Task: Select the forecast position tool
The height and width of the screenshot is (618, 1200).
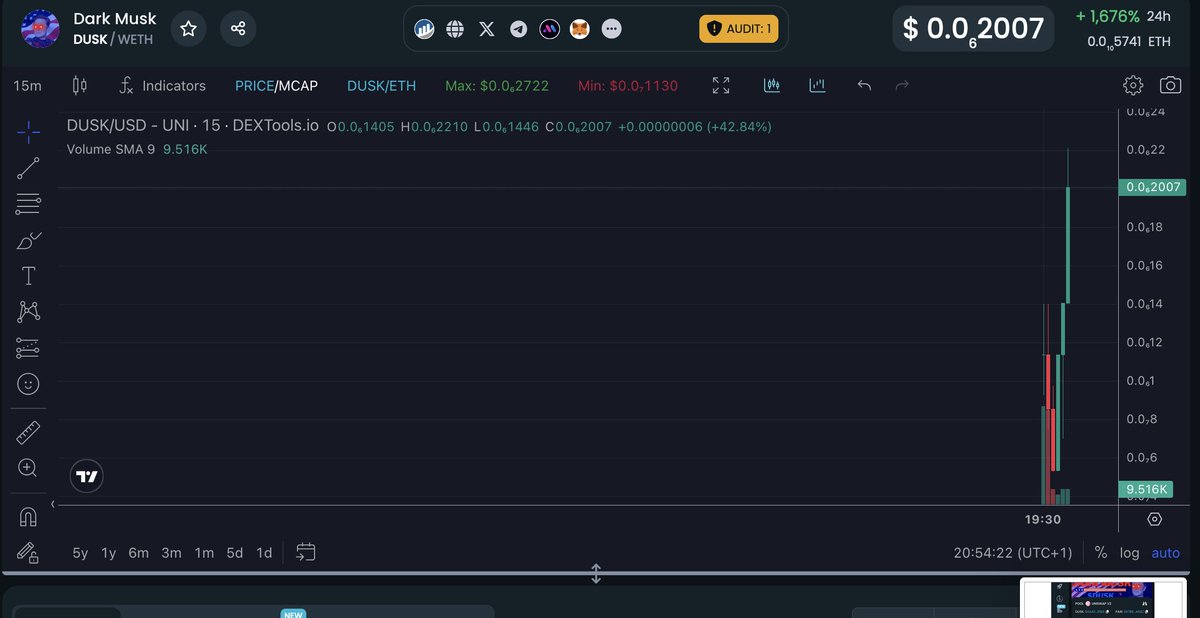Action: coord(28,348)
